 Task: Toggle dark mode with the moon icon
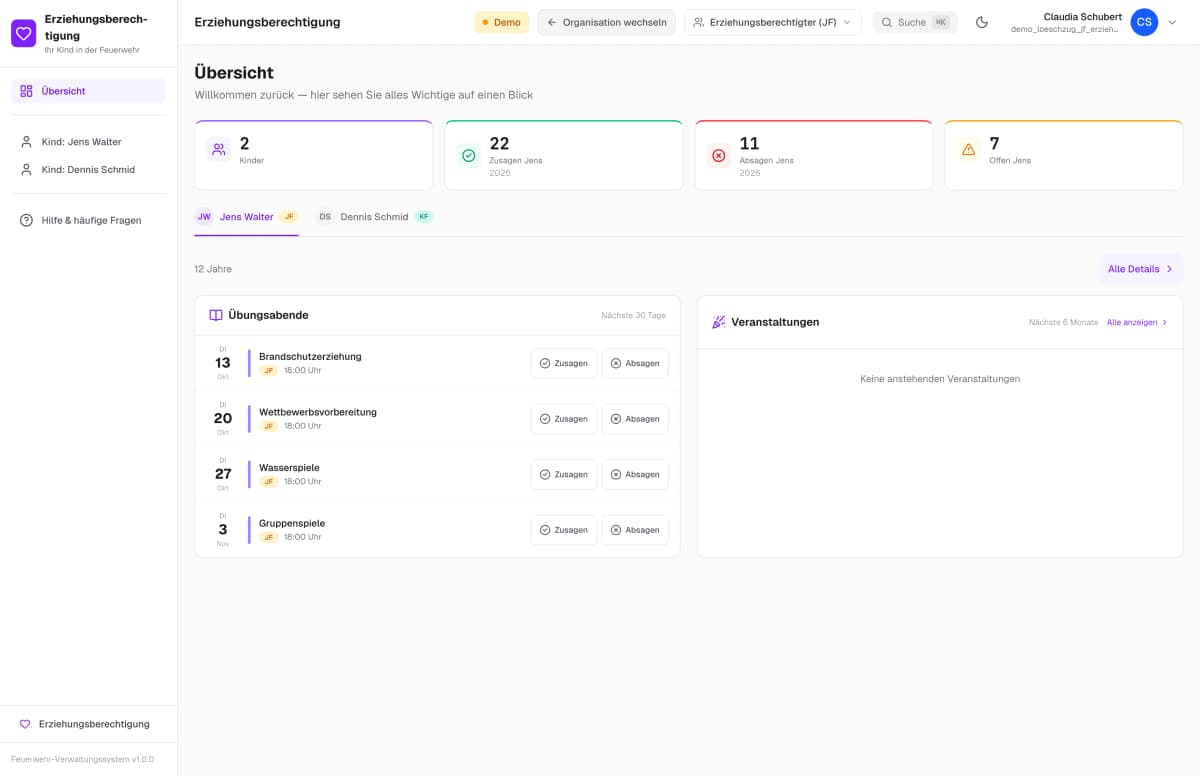[x=982, y=22]
